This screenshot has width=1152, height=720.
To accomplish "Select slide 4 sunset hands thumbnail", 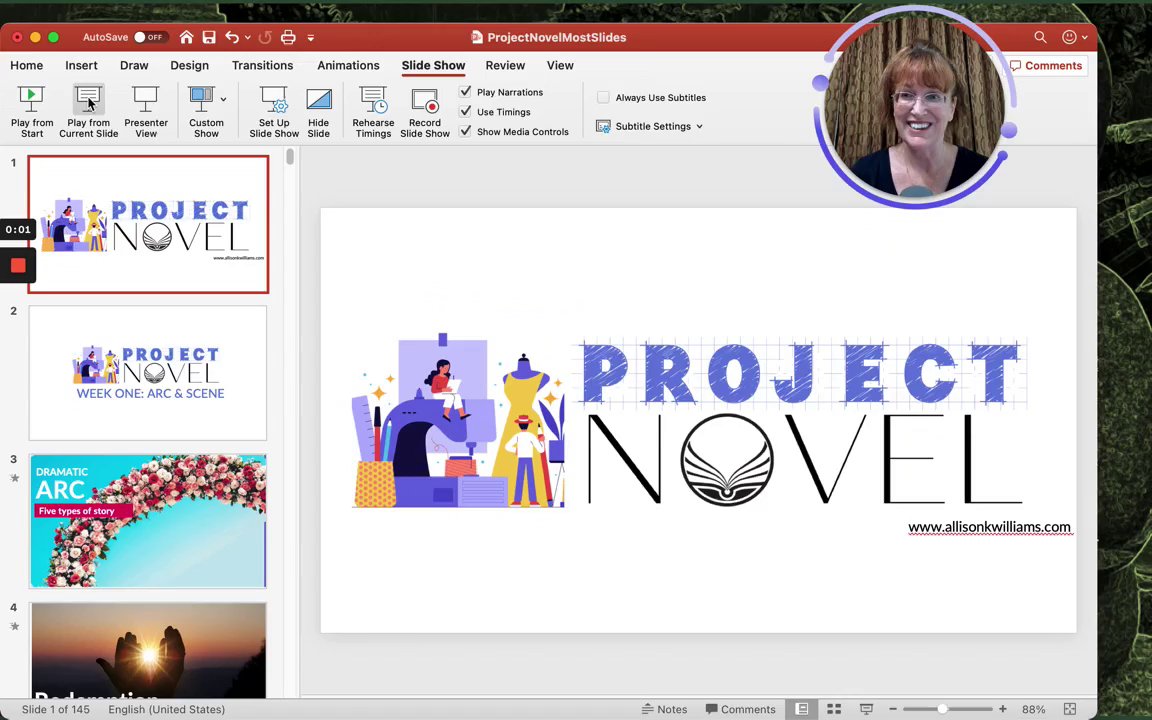I will (x=148, y=649).
